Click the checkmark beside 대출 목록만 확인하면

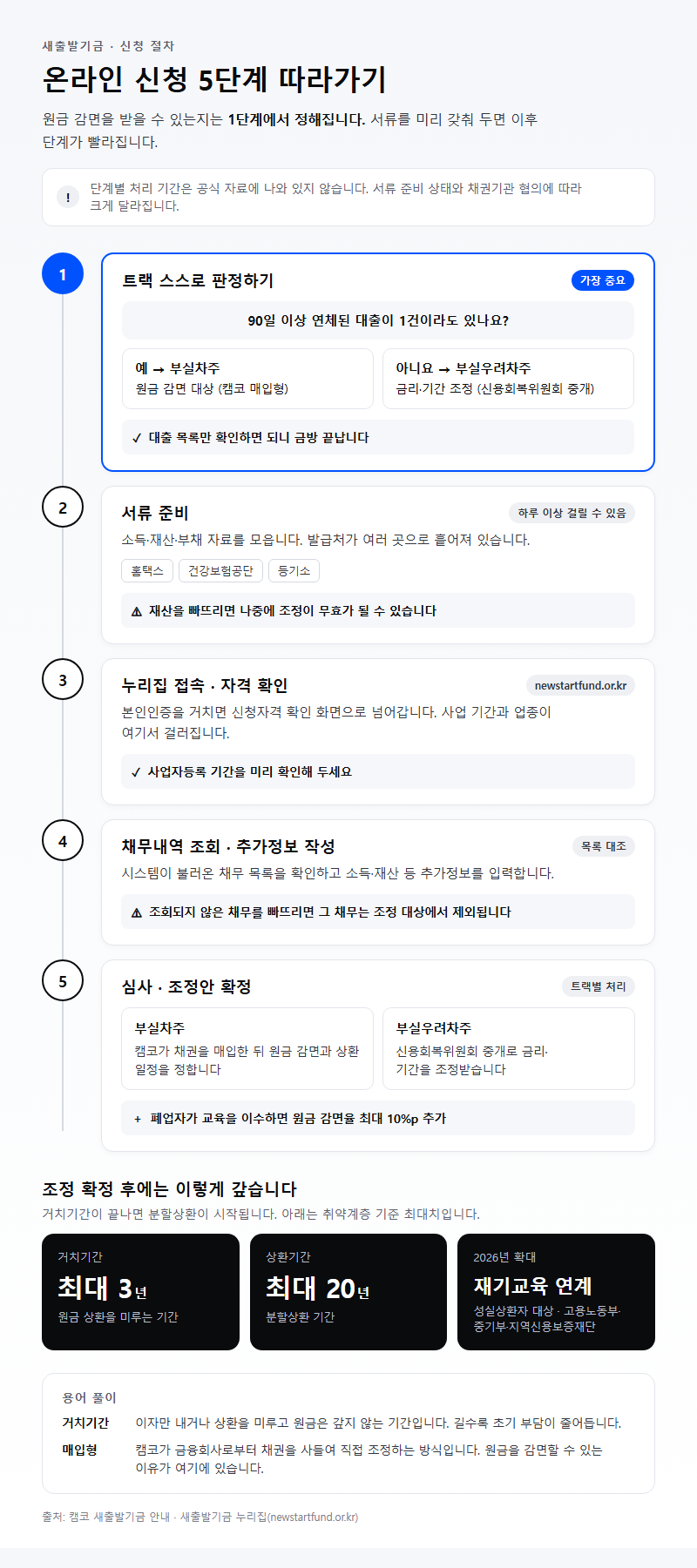[137, 438]
